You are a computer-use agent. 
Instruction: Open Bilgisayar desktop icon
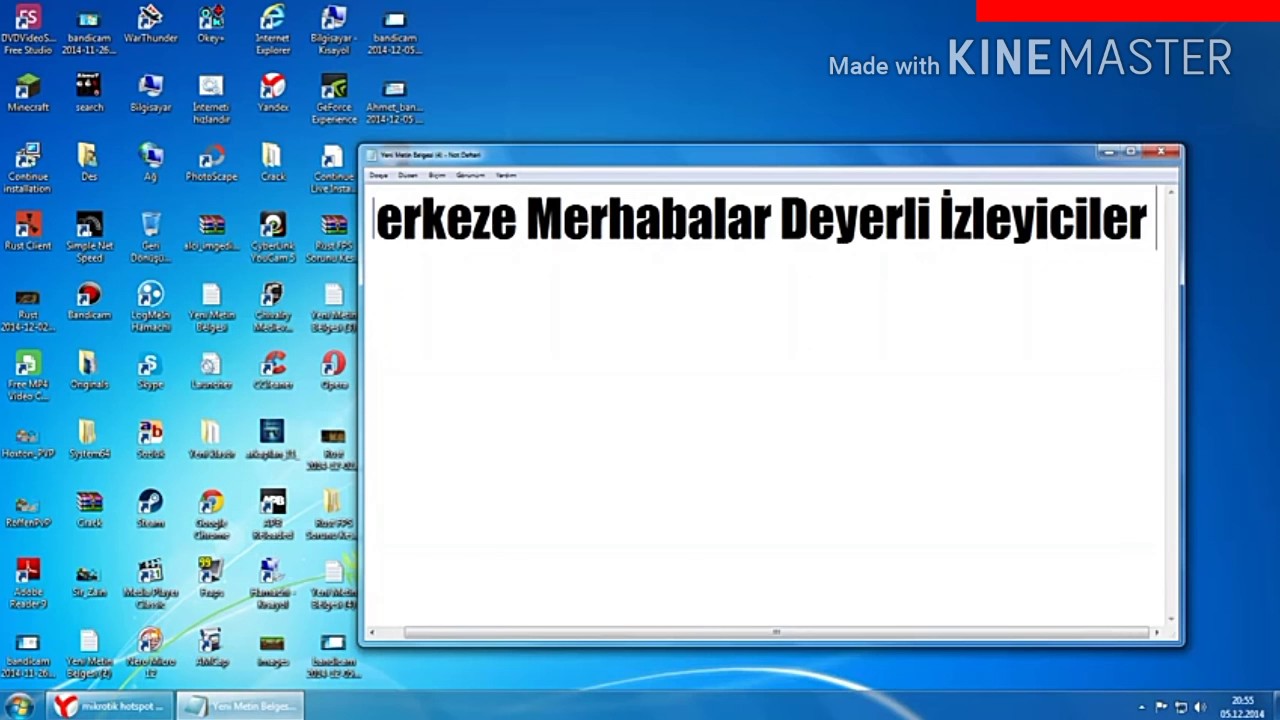click(150, 92)
